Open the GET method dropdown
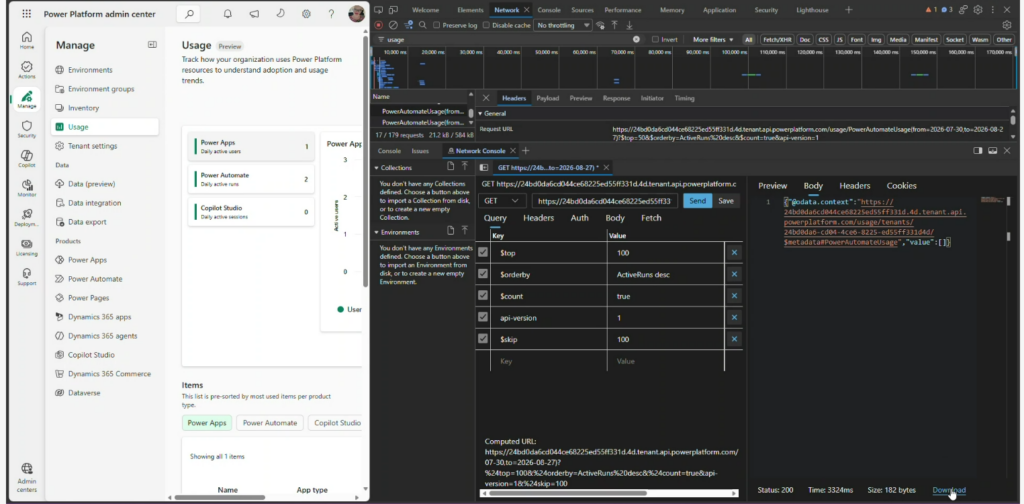Viewport: 1024px width, 504px height. click(502, 201)
